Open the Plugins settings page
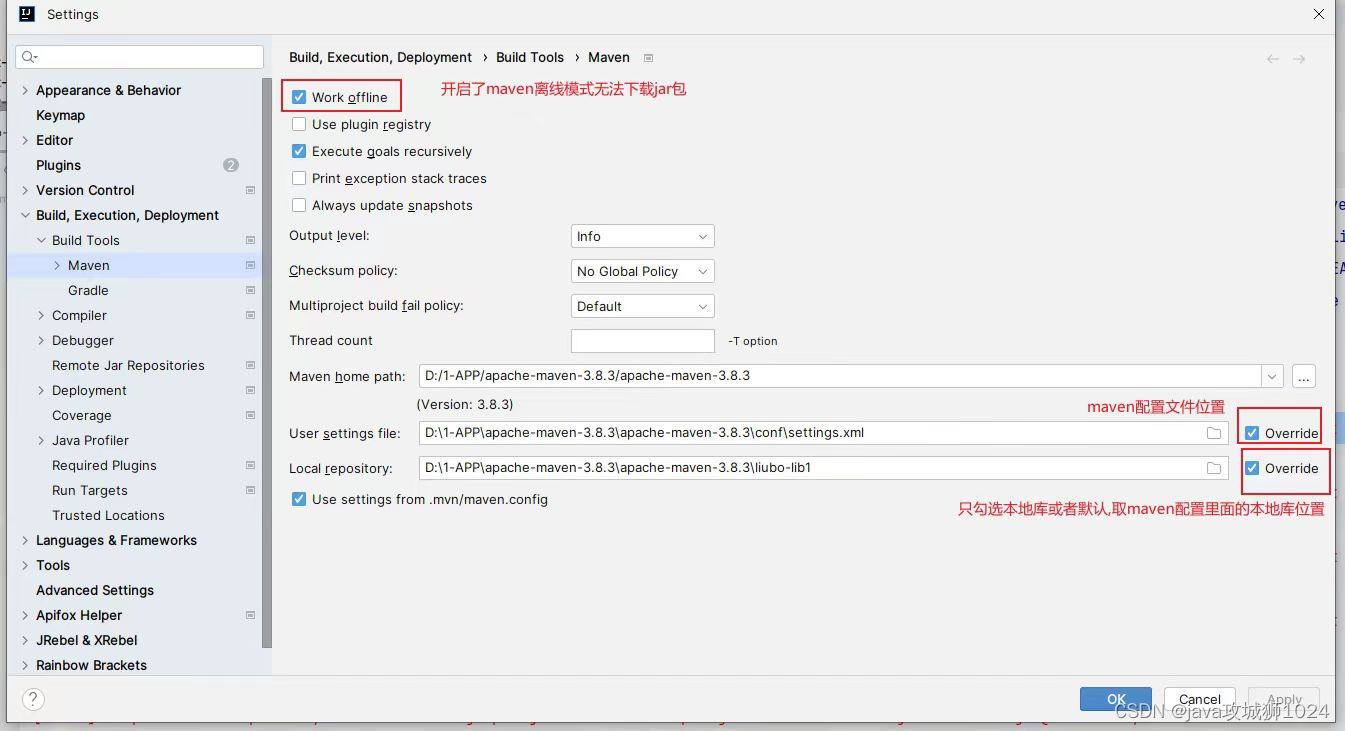 [58, 165]
